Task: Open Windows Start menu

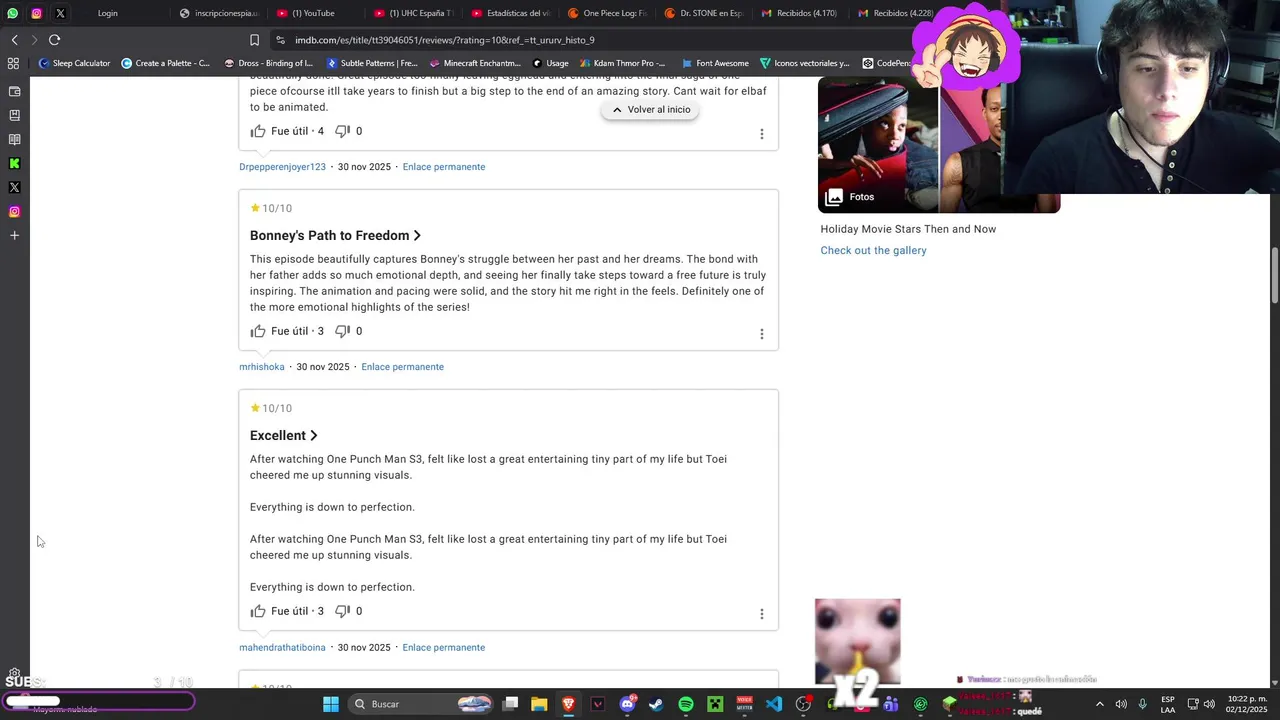Action: coord(331,704)
